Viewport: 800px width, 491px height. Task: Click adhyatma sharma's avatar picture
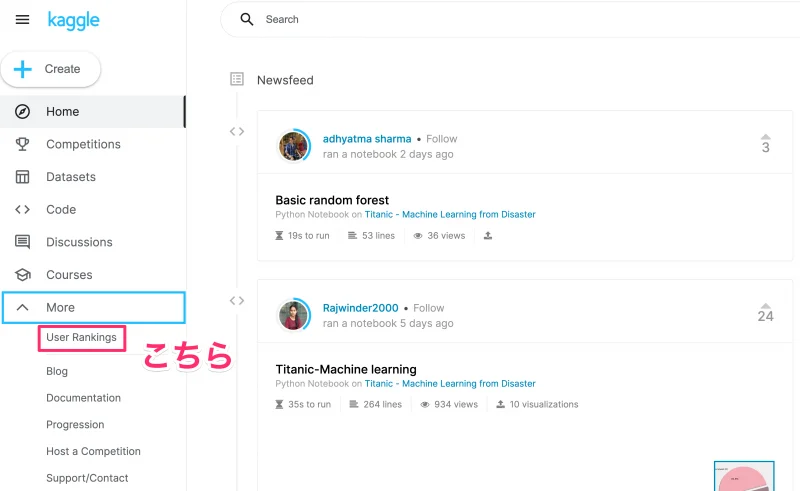pyautogui.click(x=293, y=145)
